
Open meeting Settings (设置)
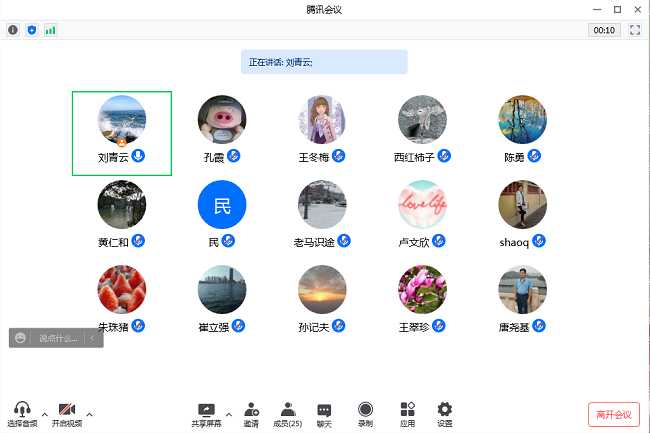click(445, 414)
